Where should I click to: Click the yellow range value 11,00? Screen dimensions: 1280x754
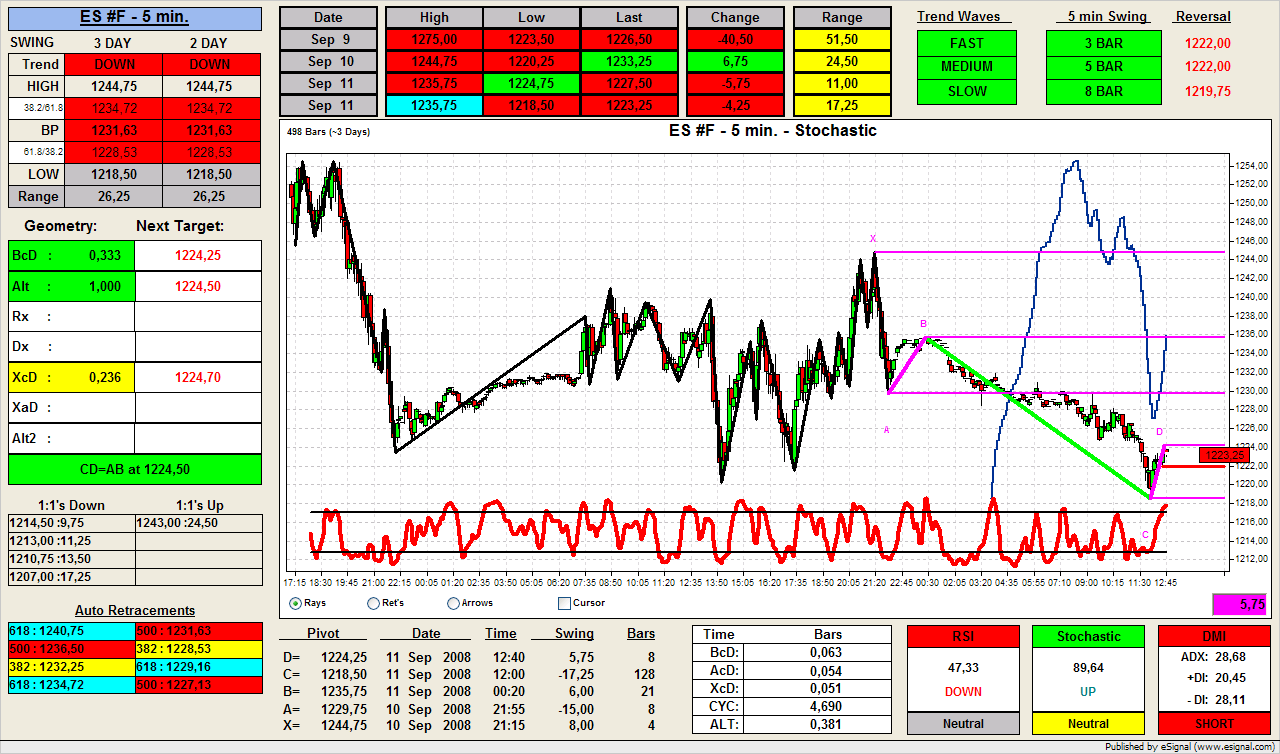(x=842, y=84)
